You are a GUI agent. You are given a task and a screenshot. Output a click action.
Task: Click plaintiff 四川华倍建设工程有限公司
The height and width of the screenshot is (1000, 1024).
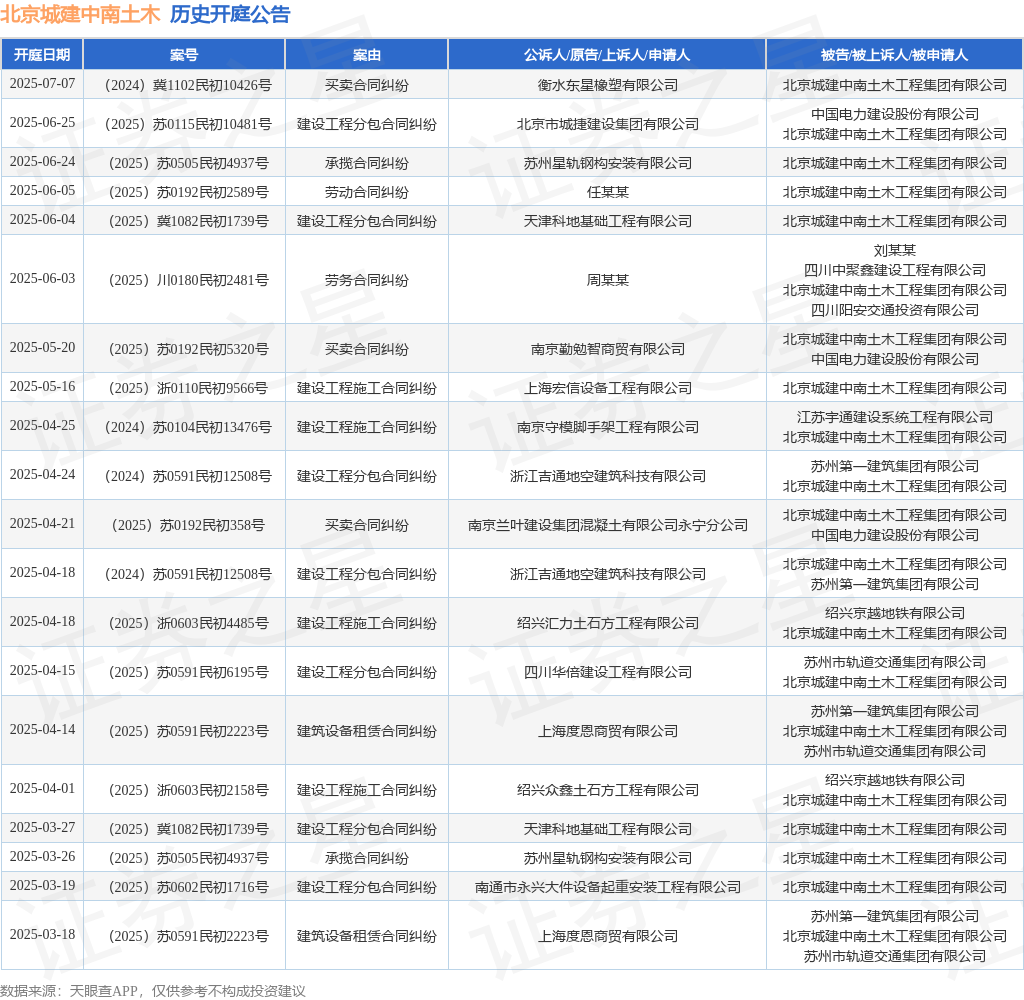coord(607,672)
